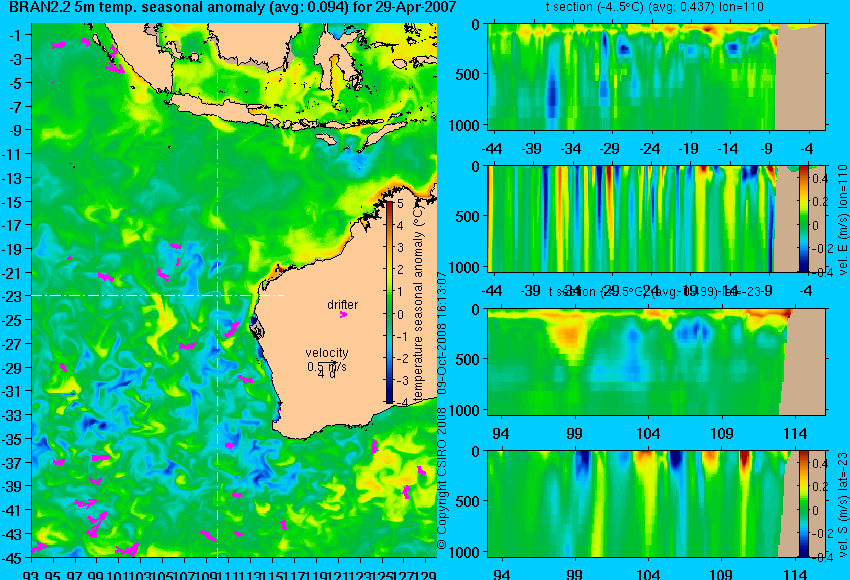Click the copyright CSIRO 2008 vertical text
Screen dimensions: 850x580
coord(442,411)
